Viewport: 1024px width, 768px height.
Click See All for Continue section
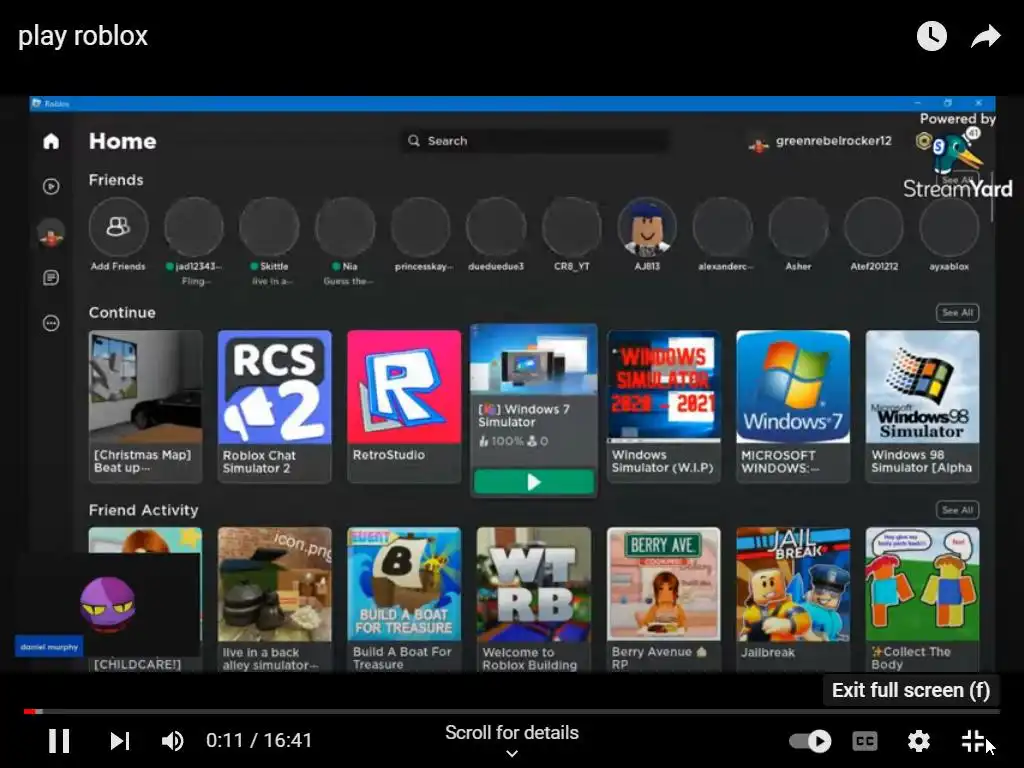[x=957, y=313]
